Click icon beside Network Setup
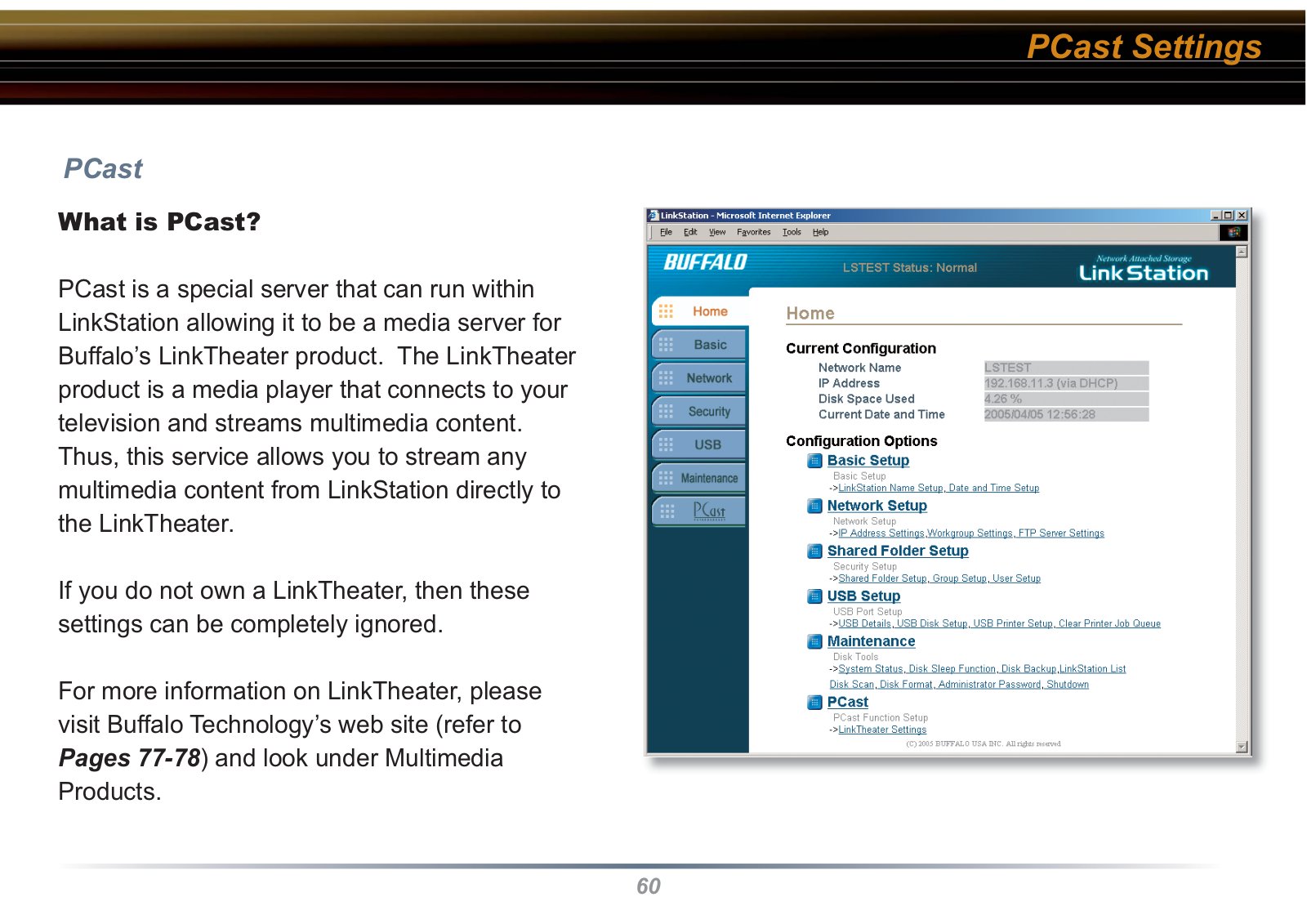 [x=814, y=506]
